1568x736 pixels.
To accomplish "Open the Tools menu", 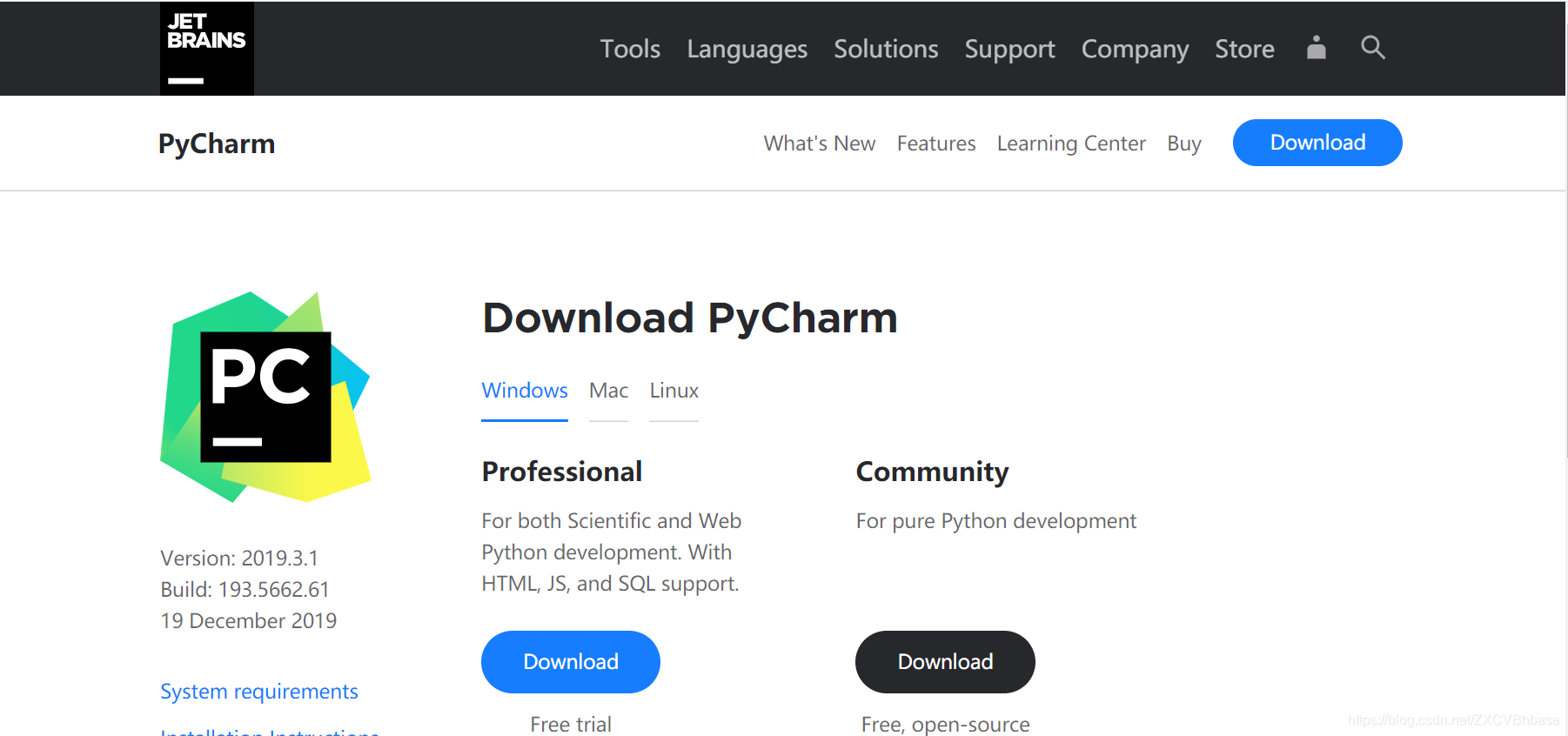I will click(630, 49).
